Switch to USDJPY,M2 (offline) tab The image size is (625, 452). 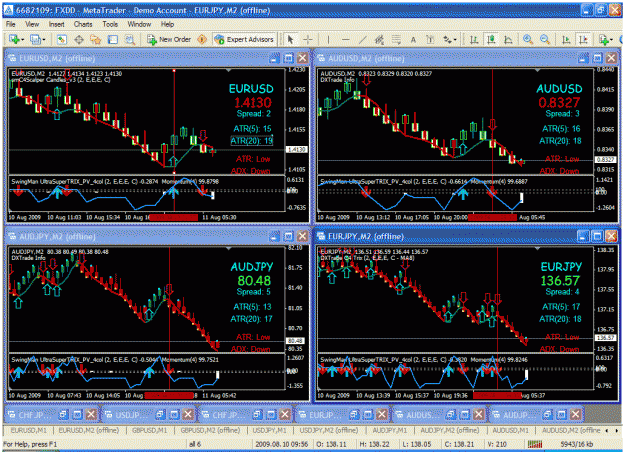tap(330, 430)
